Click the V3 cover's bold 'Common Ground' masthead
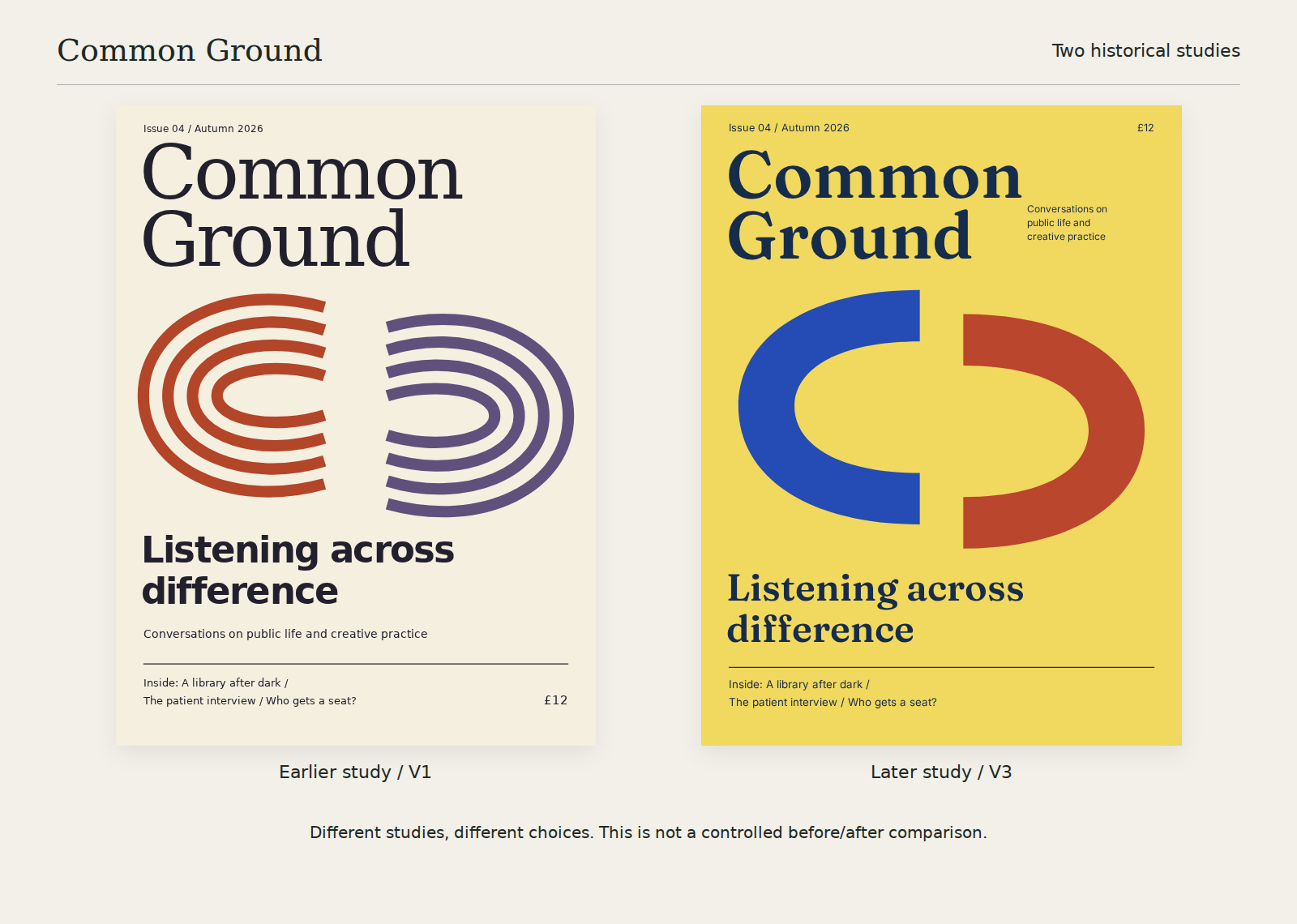Image resolution: width=1297 pixels, height=924 pixels. coord(875,206)
